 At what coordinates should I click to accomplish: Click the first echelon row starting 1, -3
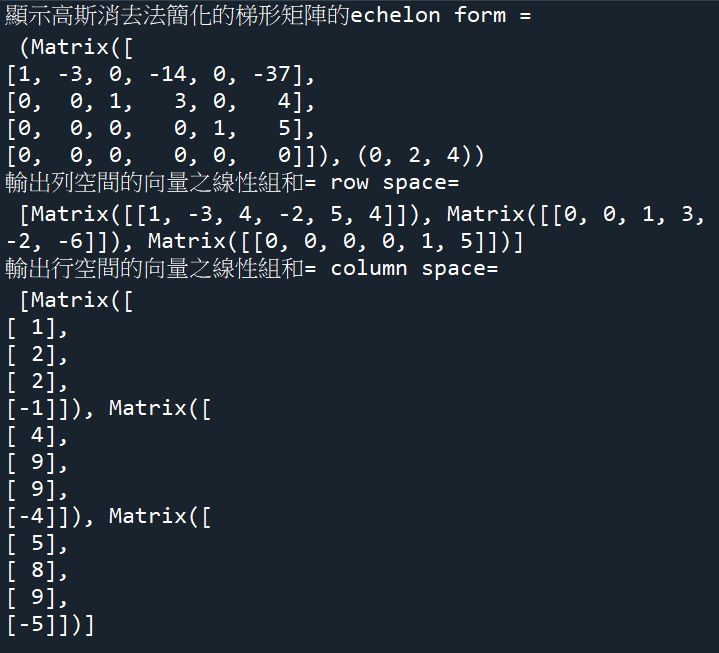(x=160, y=74)
